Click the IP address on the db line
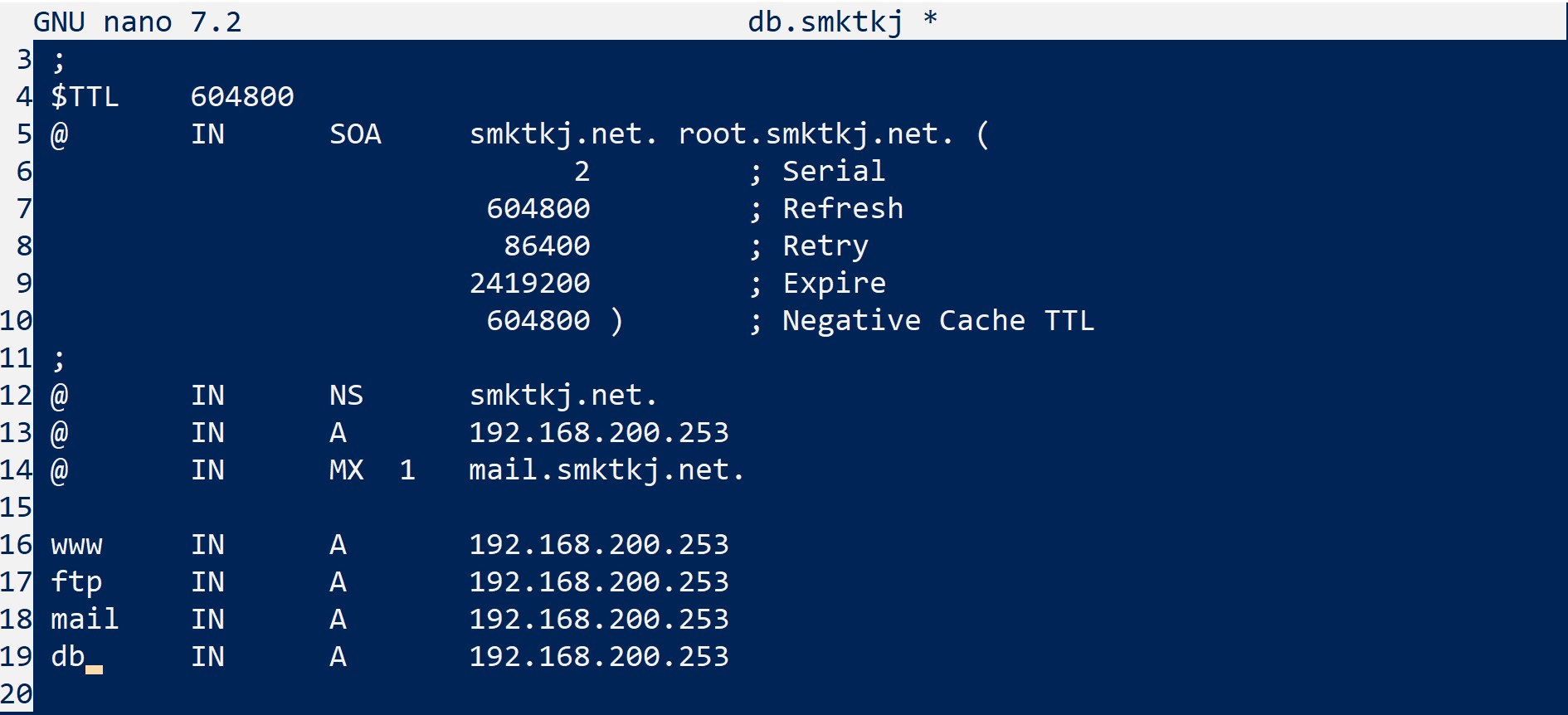The width and height of the screenshot is (1568, 715). (x=598, y=657)
